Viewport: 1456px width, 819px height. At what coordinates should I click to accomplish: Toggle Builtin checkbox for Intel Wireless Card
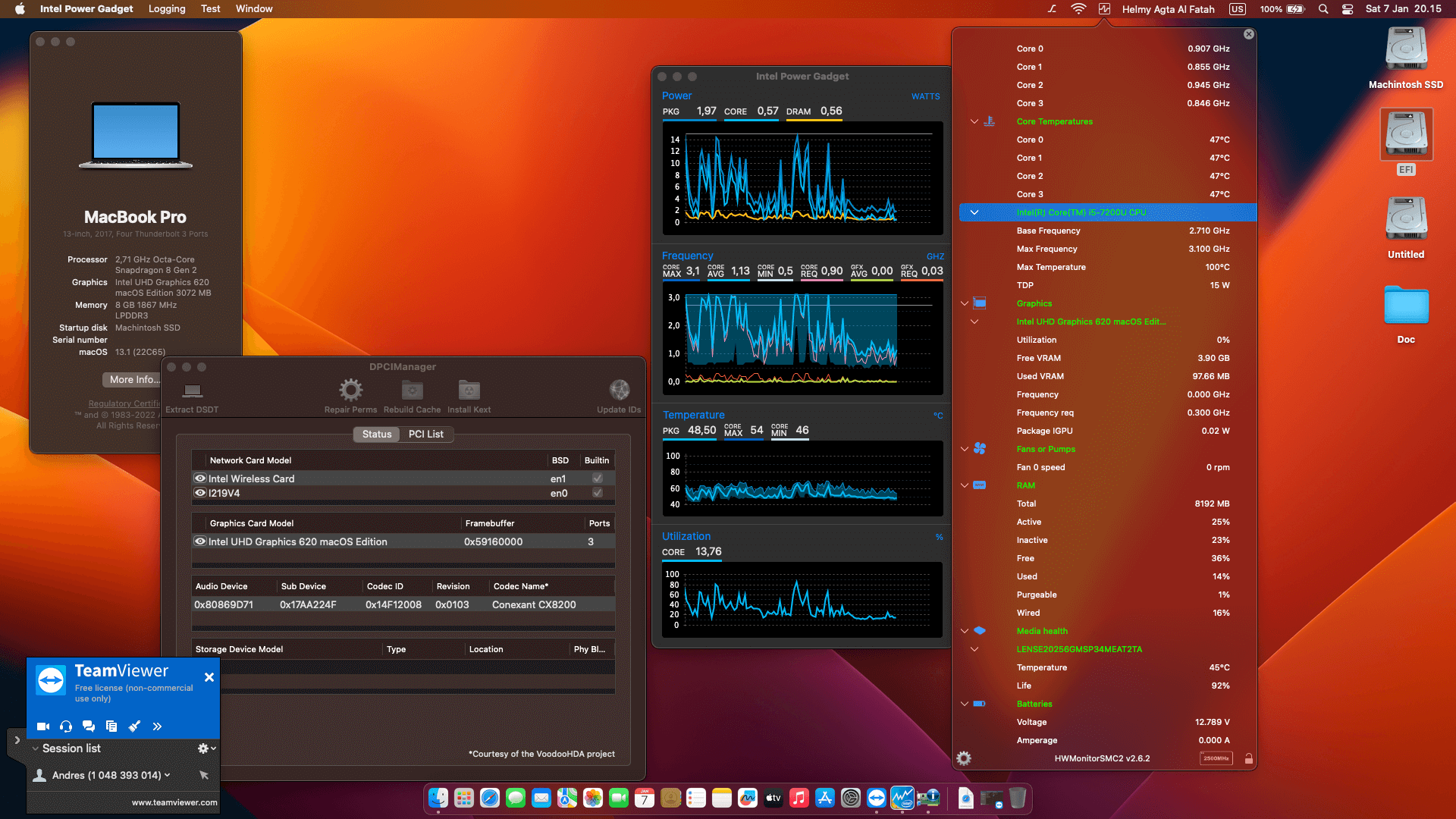coord(598,479)
